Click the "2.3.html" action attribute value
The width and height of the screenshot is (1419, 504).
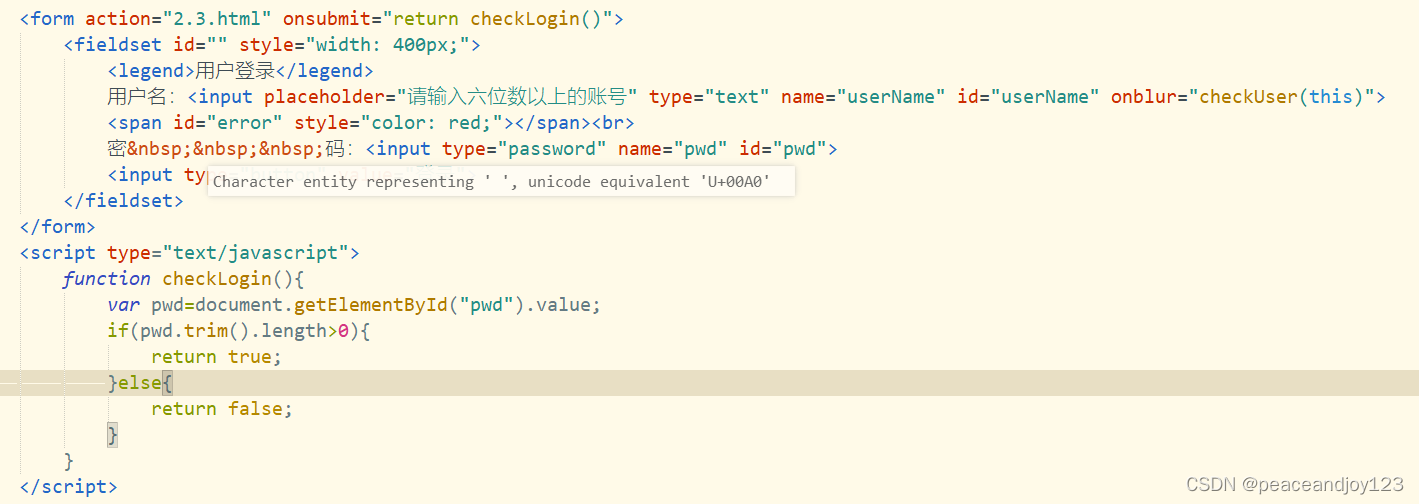[x=217, y=19]
